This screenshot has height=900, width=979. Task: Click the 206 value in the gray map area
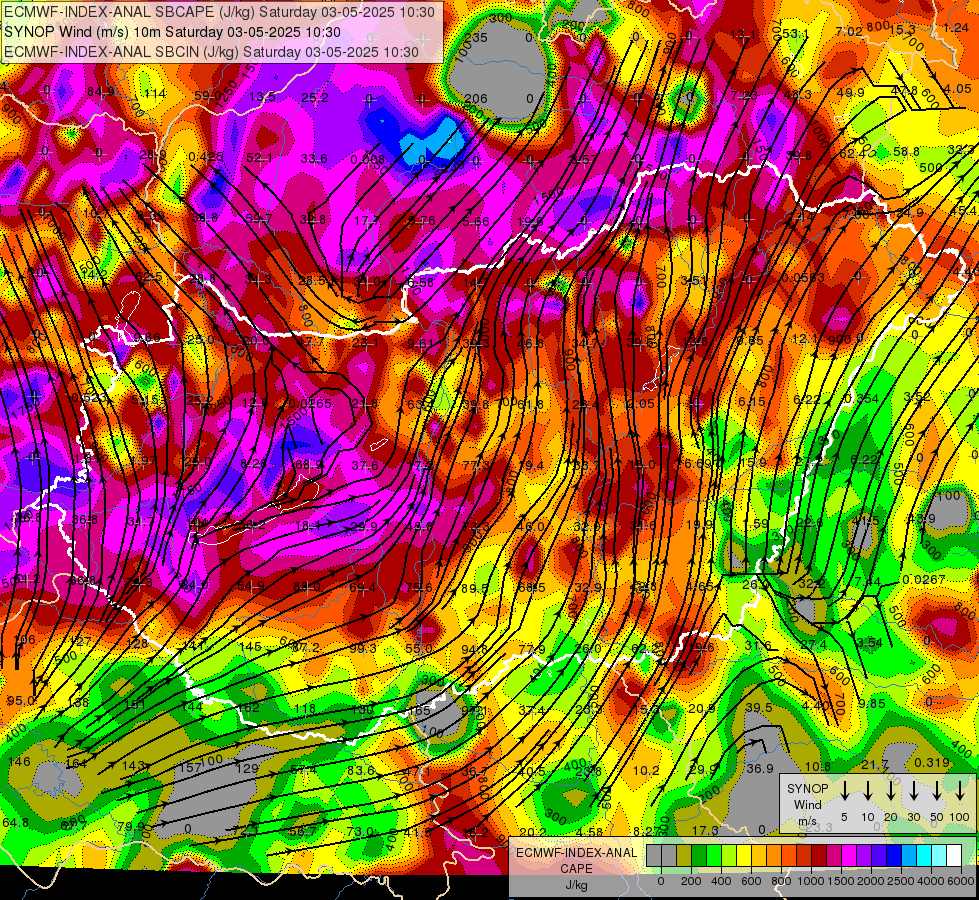tap(476, 99)
